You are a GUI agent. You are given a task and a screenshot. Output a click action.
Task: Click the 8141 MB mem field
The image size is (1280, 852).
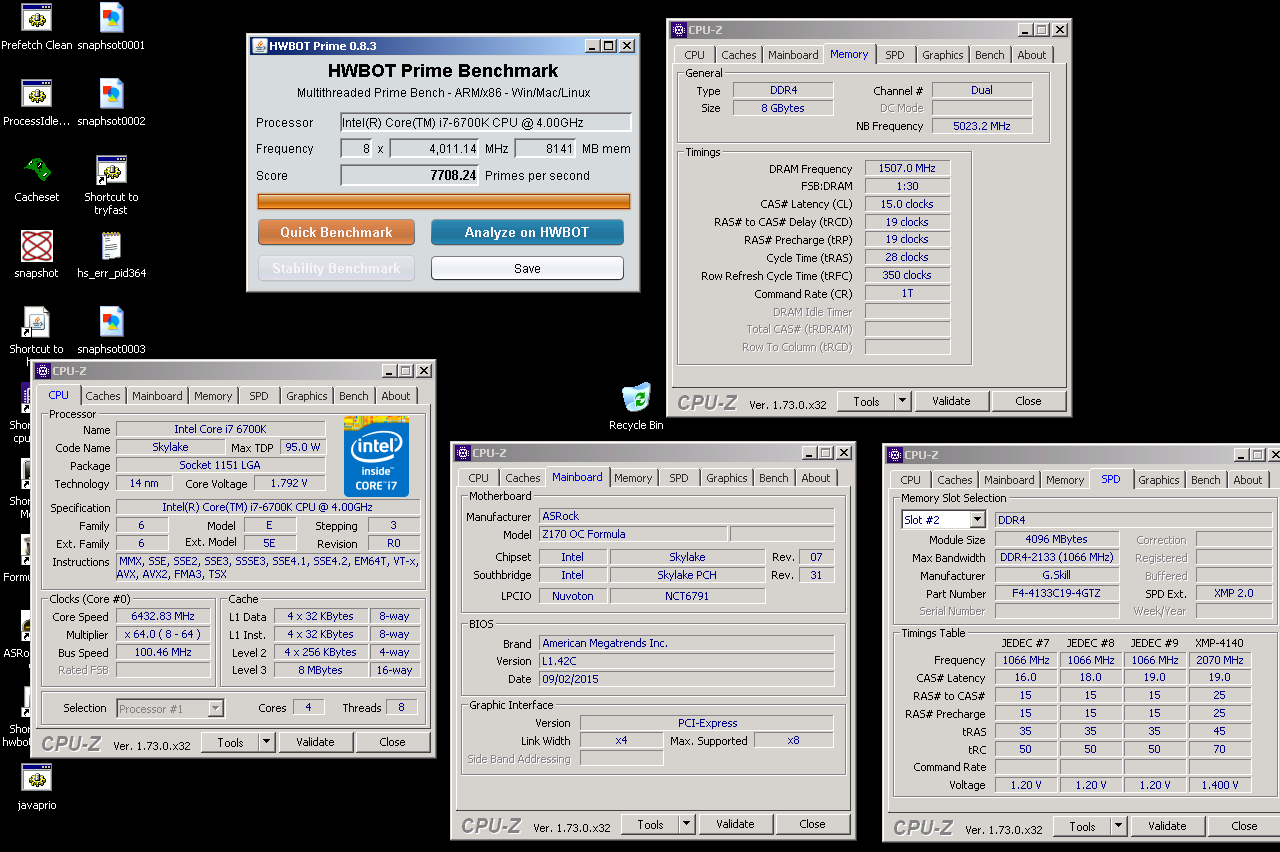(546, 149)
